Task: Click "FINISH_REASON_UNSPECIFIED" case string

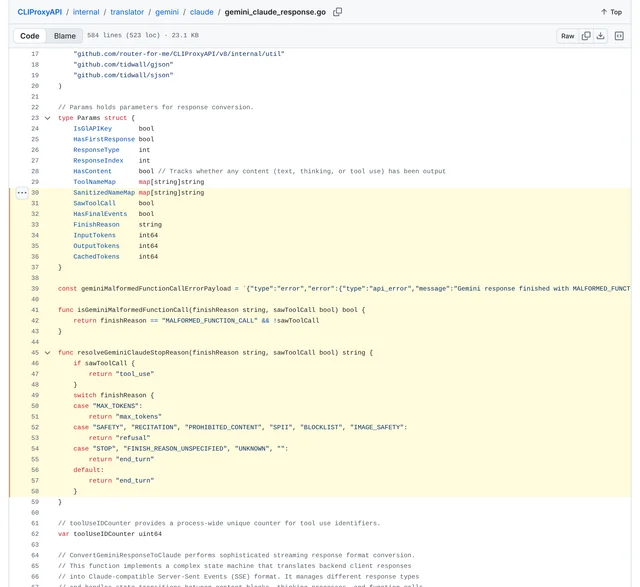Action: [175, 448]
